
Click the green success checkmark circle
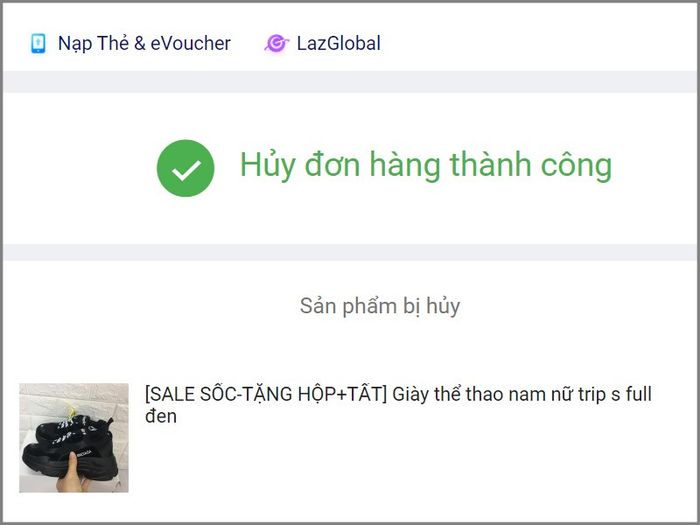click(x=185, y=168)
